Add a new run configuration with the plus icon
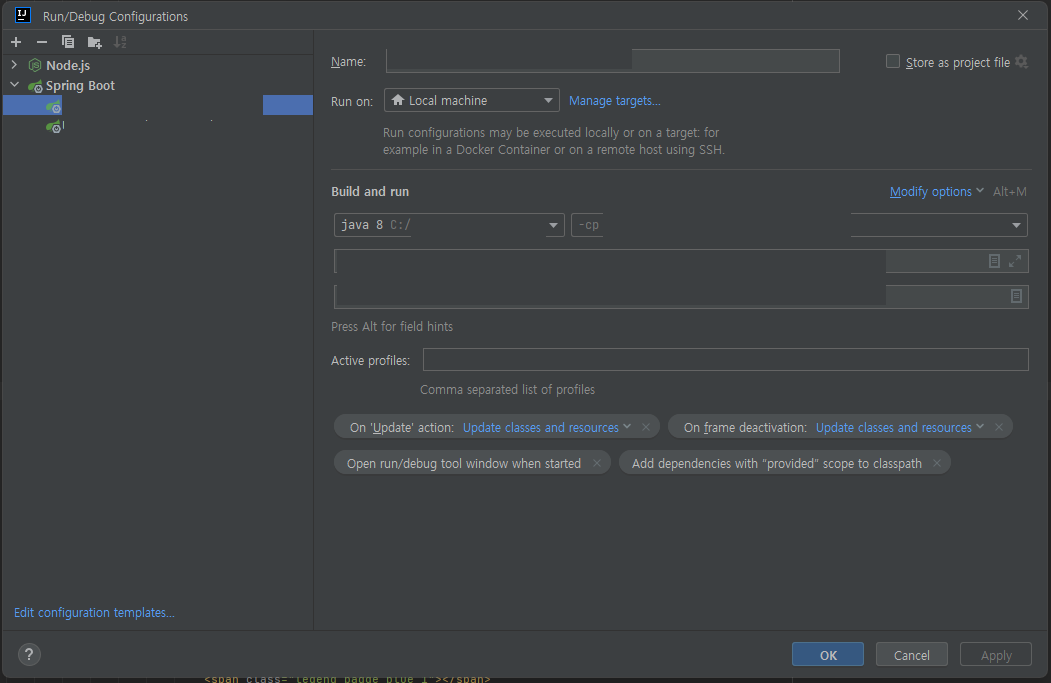Viewport: 1051px width, 683px height. click(16, 42)
